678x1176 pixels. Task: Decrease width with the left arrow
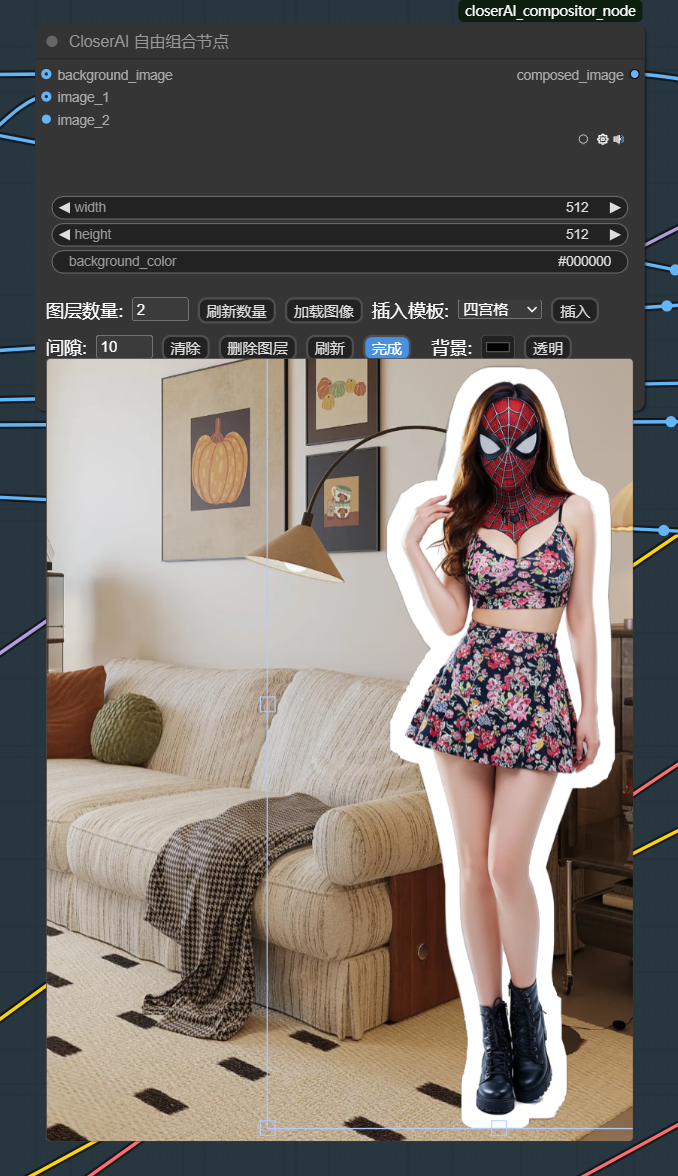[x=64, y=208]
